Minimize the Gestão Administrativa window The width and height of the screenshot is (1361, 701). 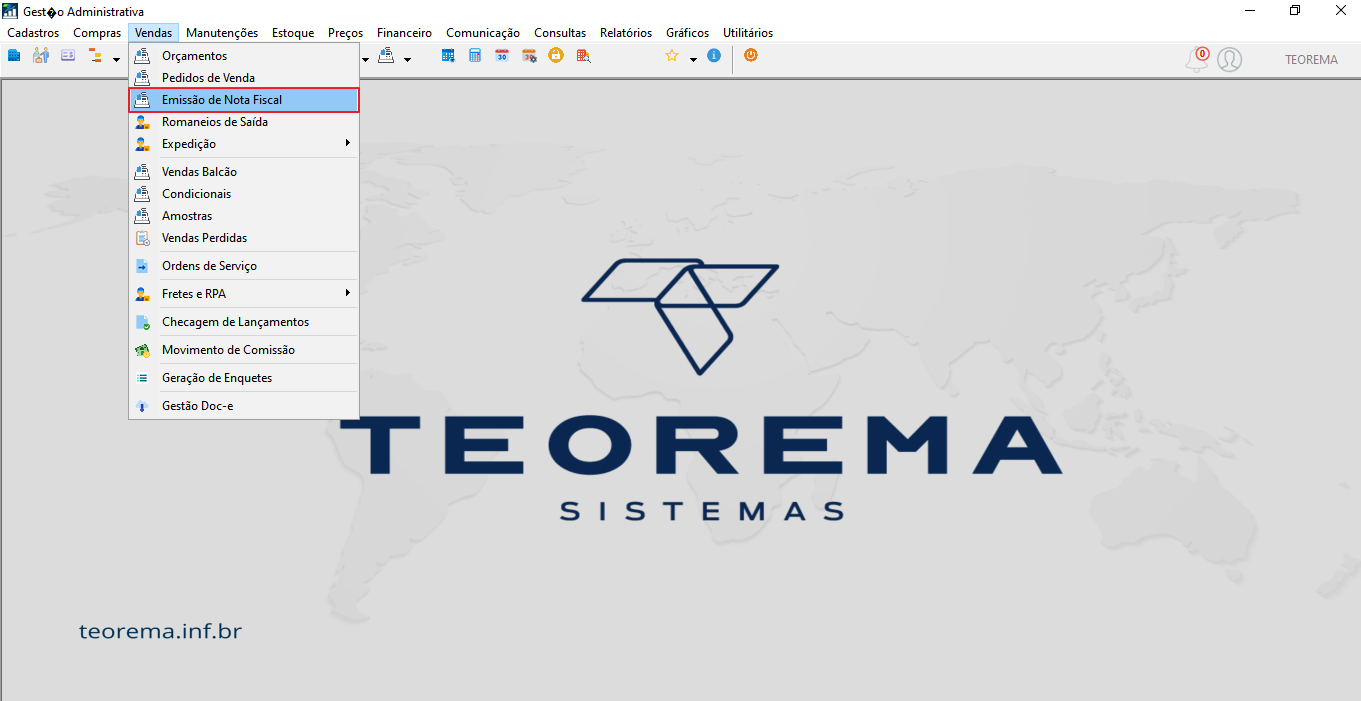pos(1250,10)
